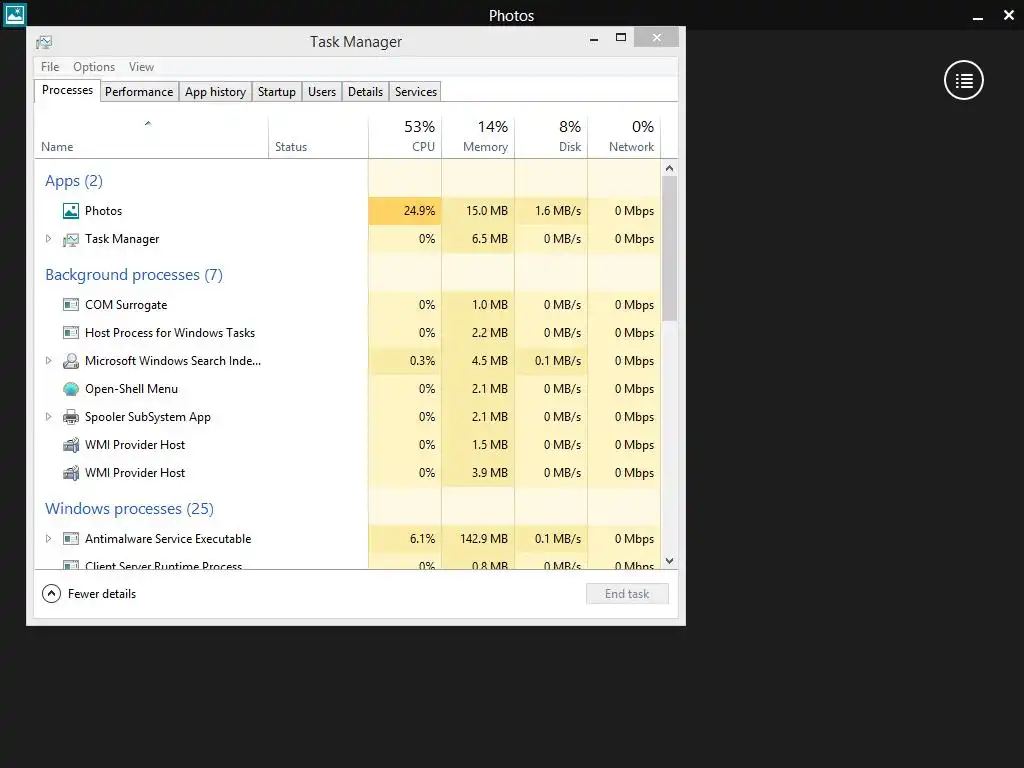Open the Options menu
The image size is (1024, 768).
pyautogui.click(x=94, y=67)
